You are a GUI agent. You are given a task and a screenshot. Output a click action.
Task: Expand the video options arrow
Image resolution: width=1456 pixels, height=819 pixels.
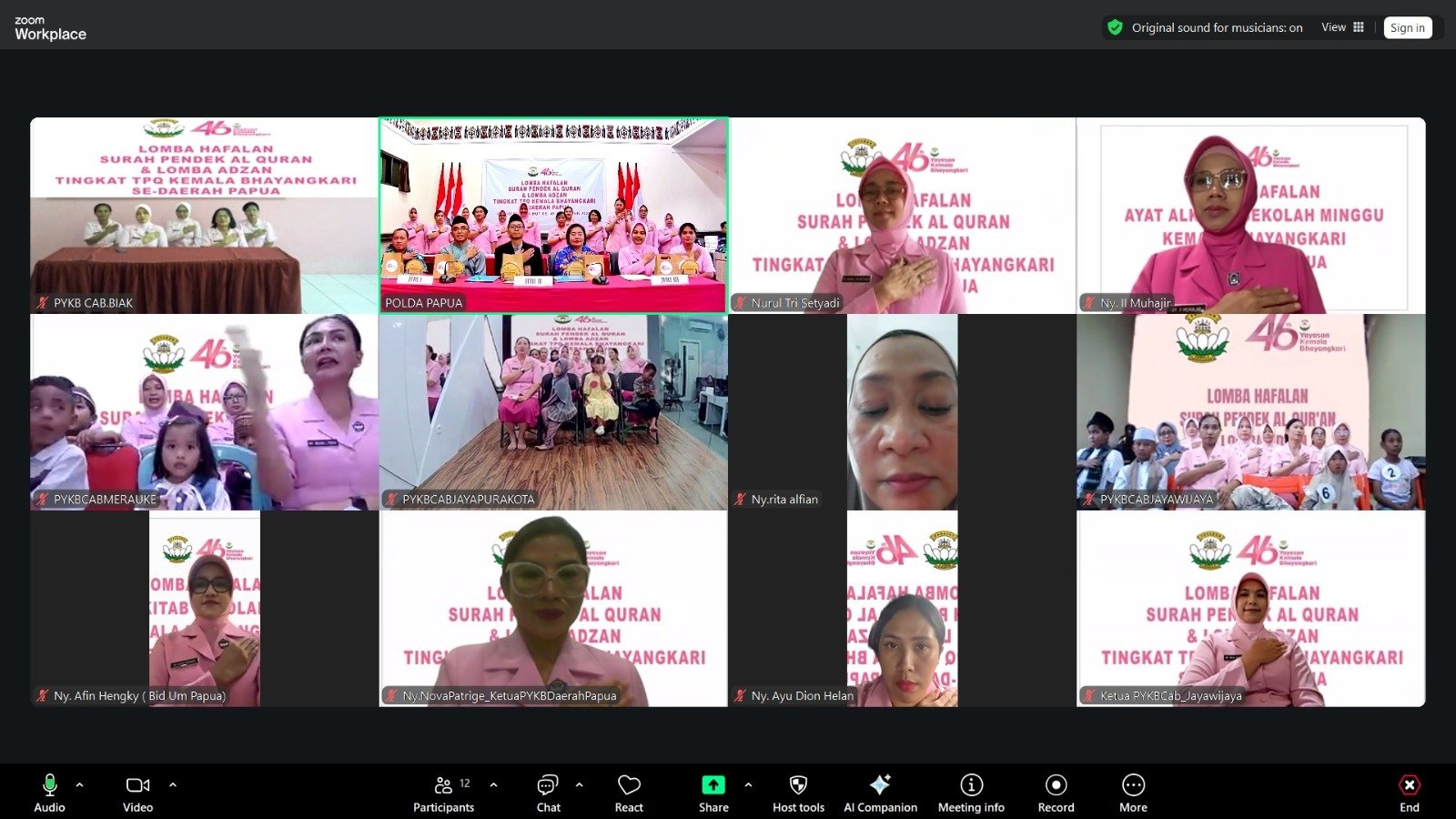point(173,784)
